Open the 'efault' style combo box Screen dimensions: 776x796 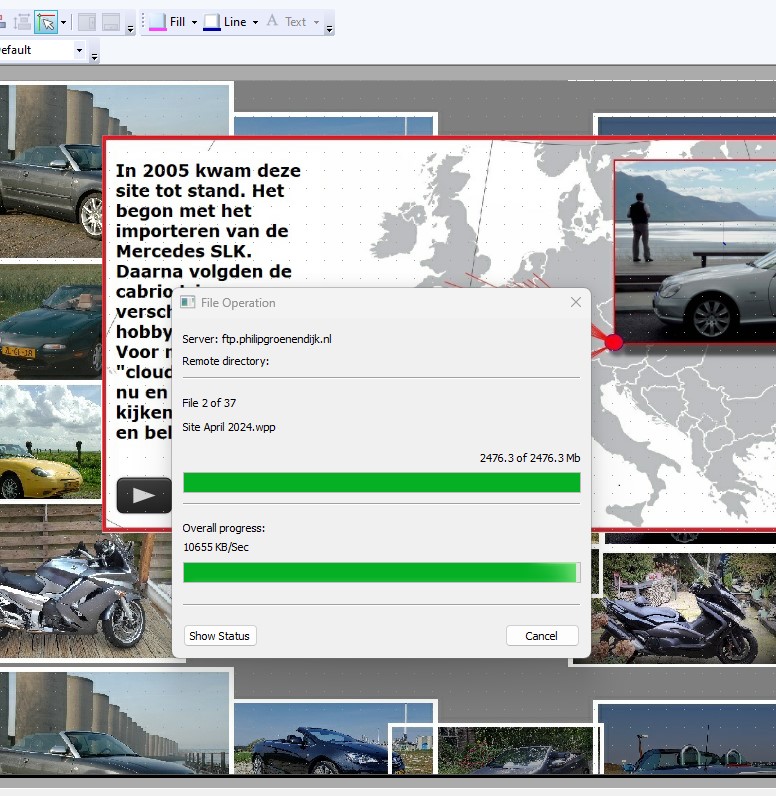point(41,50)
